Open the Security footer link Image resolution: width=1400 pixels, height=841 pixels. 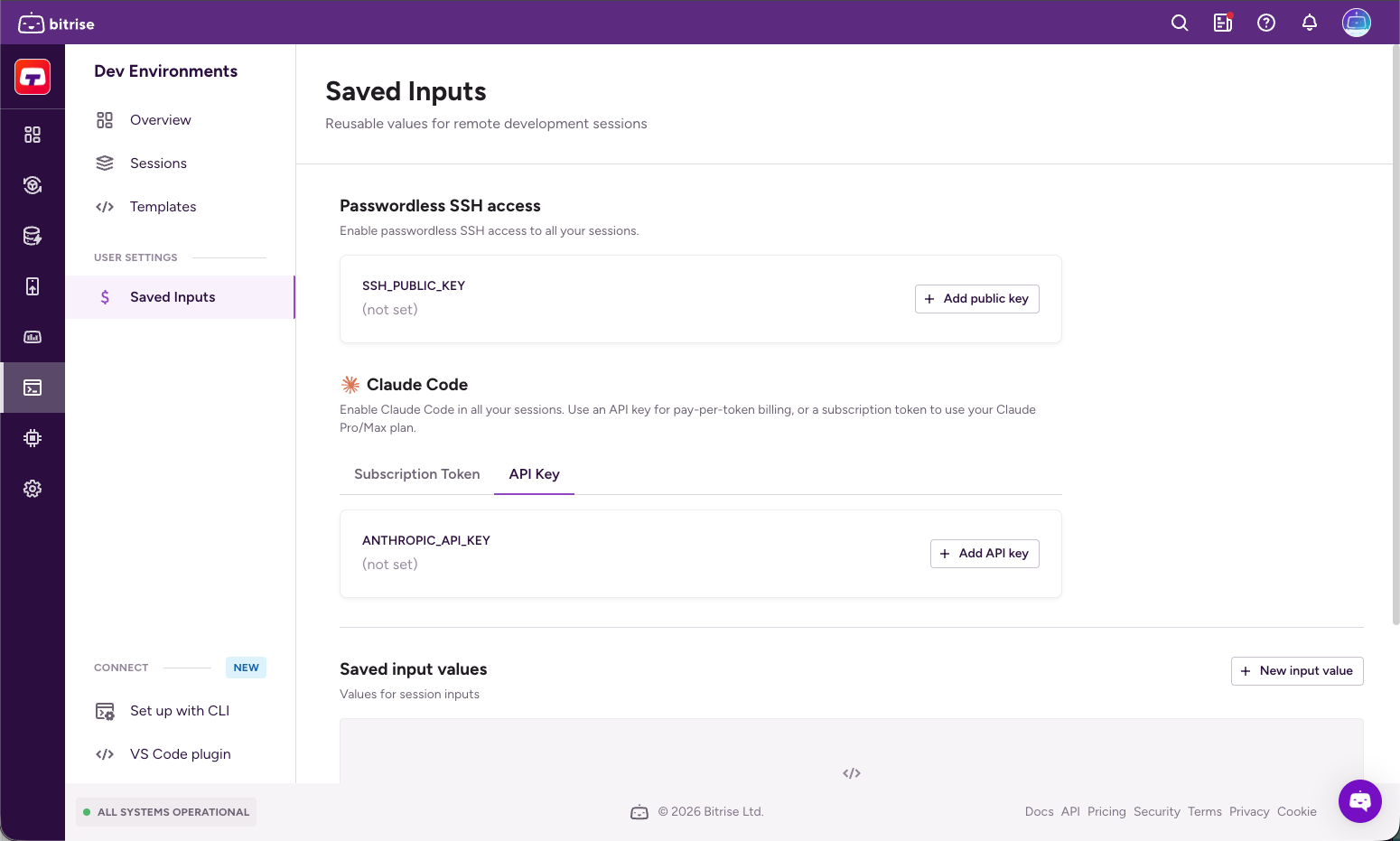(1157, 812)
